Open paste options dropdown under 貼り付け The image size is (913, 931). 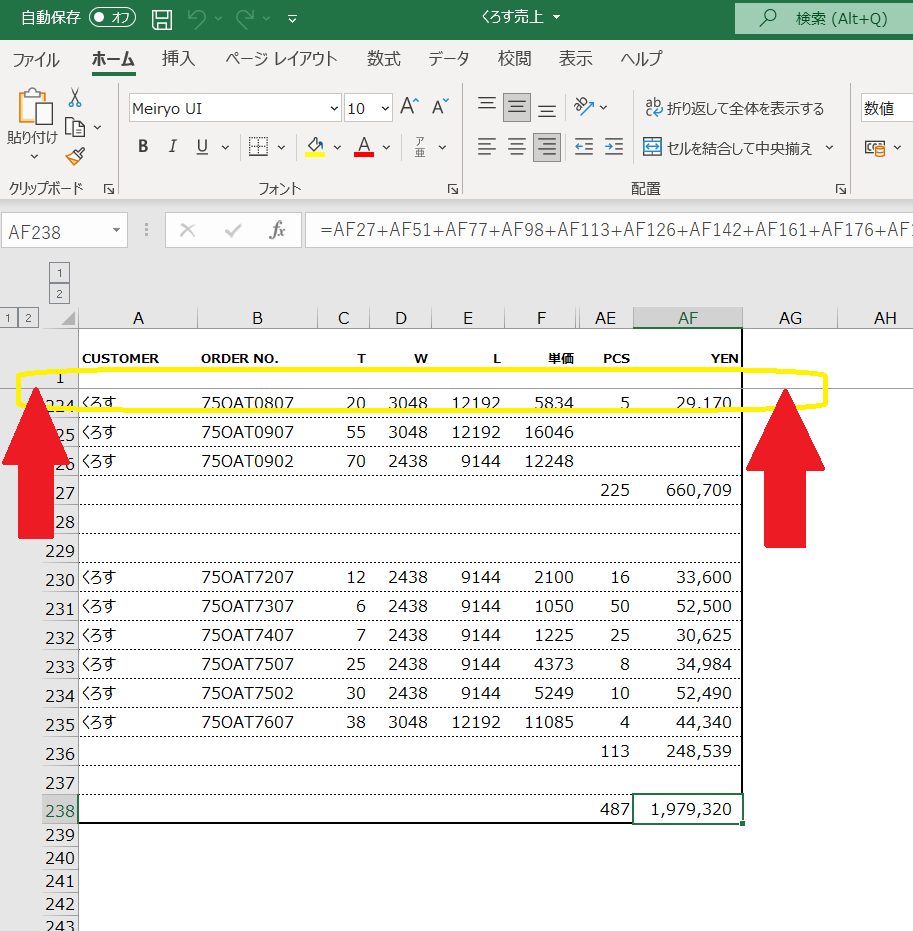pyautogui.click(x=34, y=157)
